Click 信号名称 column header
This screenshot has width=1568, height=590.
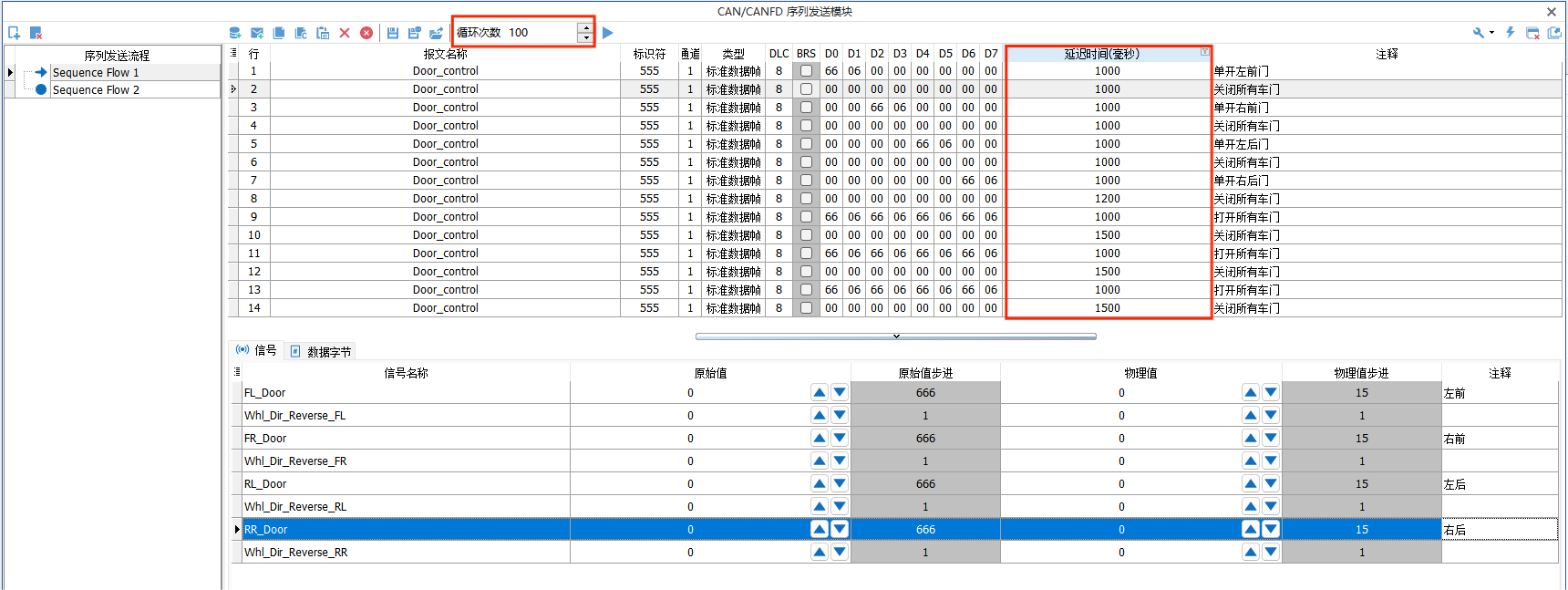pos(406,373)
